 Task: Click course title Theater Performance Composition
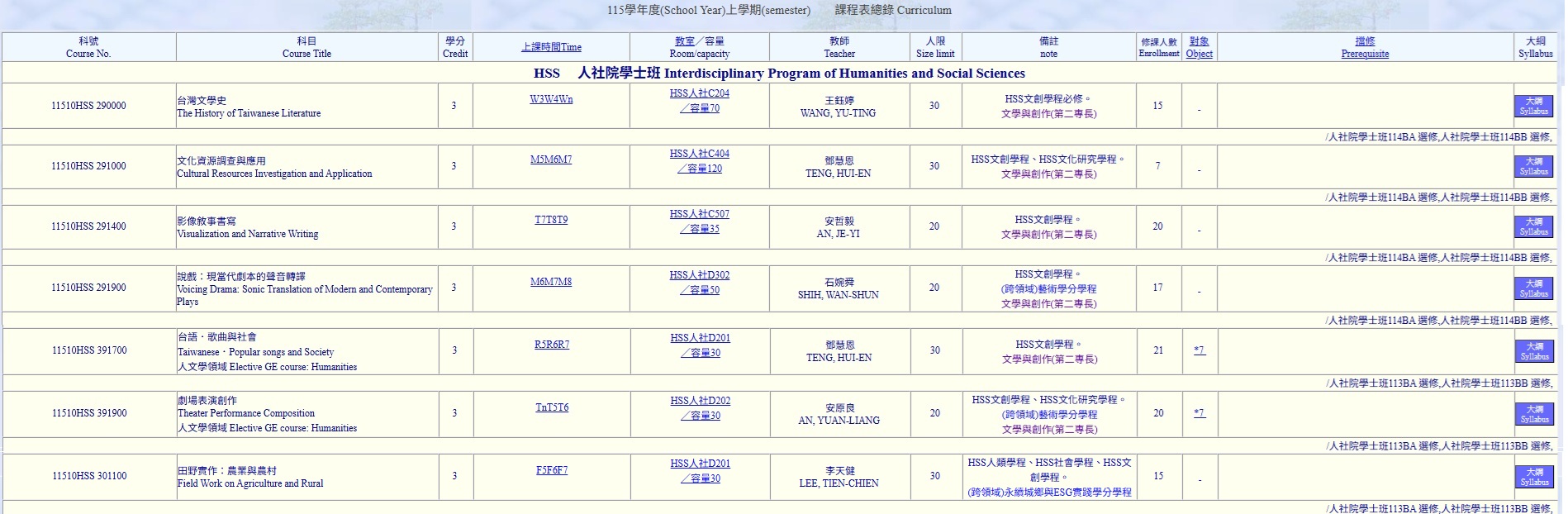coord(246,413)
